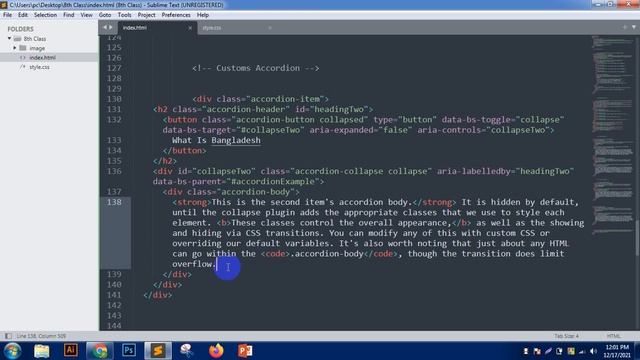Click the Customs Accordion comment line
The width and height of the screenshot is (640, 360).
256,68
